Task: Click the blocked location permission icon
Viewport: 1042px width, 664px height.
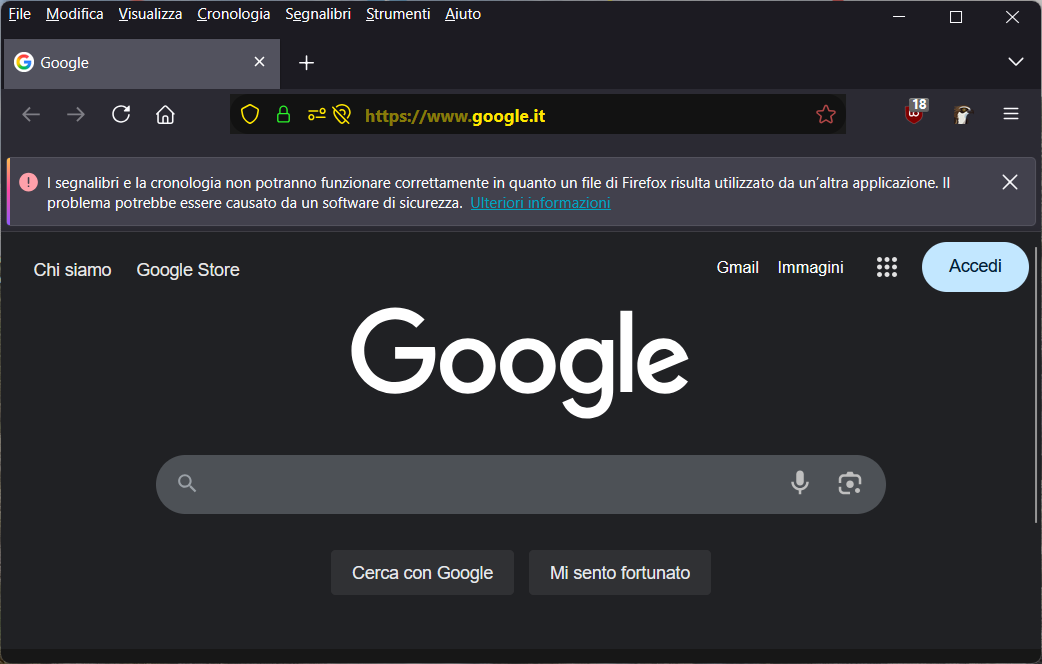Action: click(342, 115)
